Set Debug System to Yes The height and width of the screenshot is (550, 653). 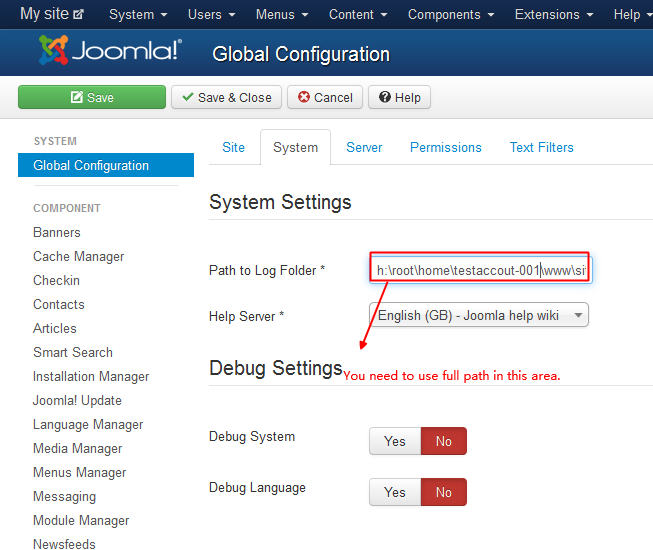click(395, 441)
